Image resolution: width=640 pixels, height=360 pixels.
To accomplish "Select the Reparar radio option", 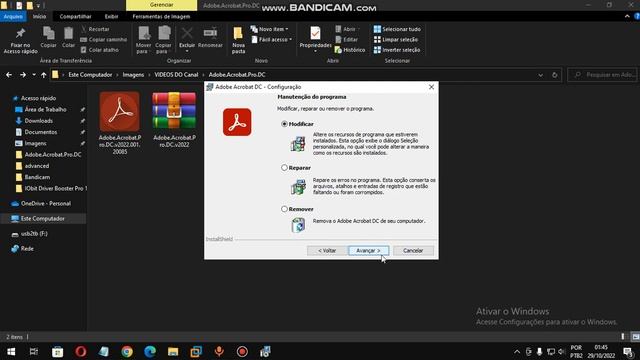I will coord(284,167).
